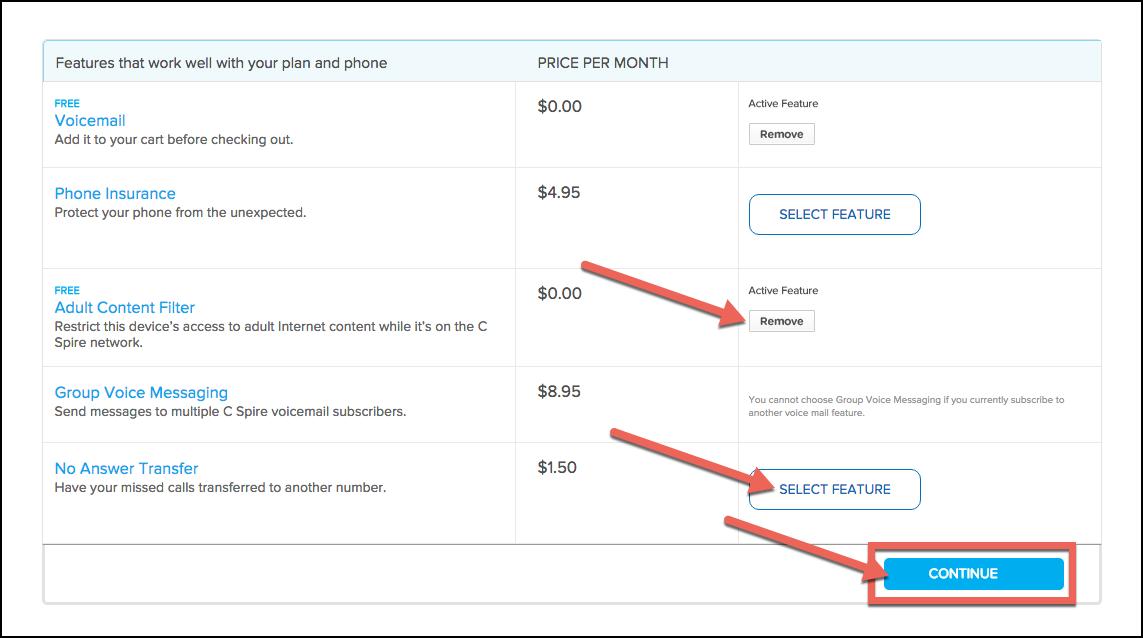
Task: Click the $1.50 No Answer Transfer price
Action: 557,467
